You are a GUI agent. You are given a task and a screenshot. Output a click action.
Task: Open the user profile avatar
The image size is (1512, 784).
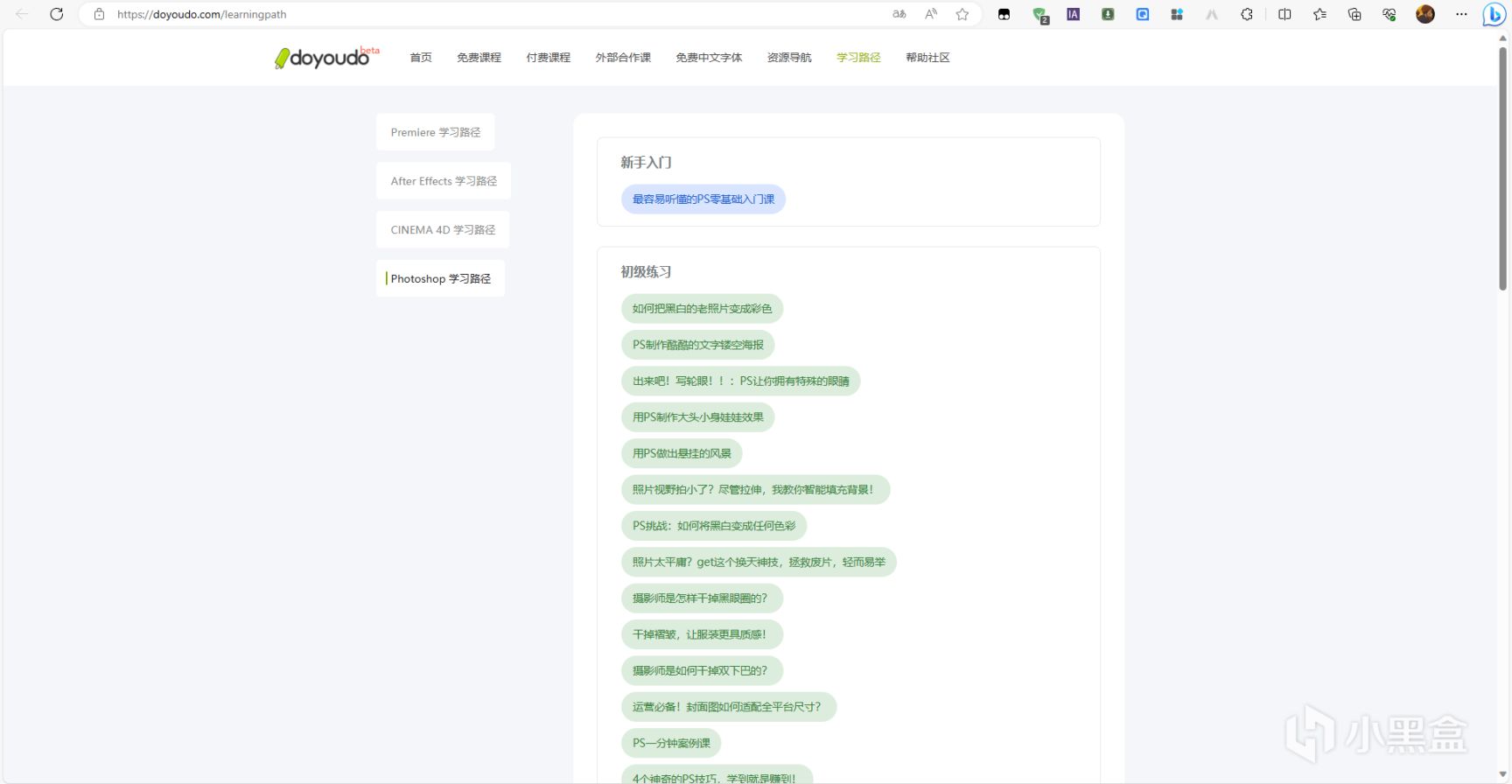[1425, 14]
